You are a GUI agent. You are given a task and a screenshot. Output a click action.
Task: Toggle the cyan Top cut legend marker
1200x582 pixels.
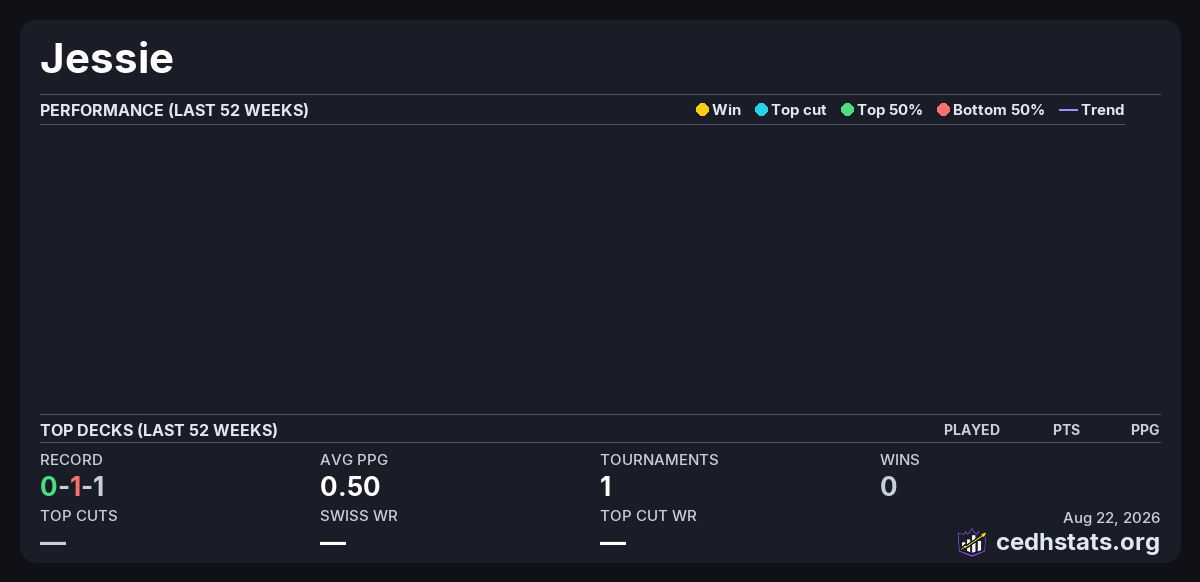pyautogui.click(x=761, y=110)
